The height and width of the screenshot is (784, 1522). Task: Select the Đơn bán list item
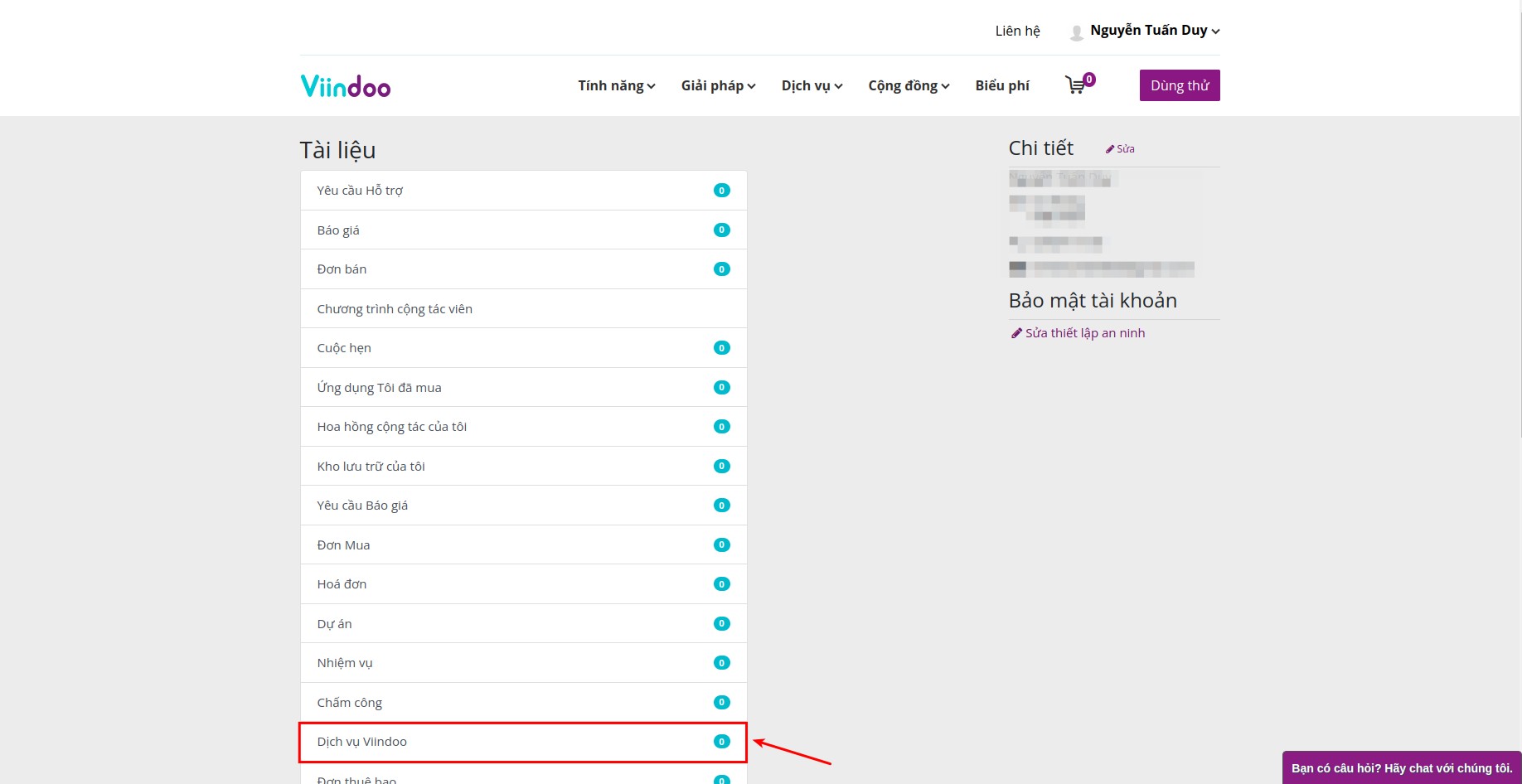point(342,269)
